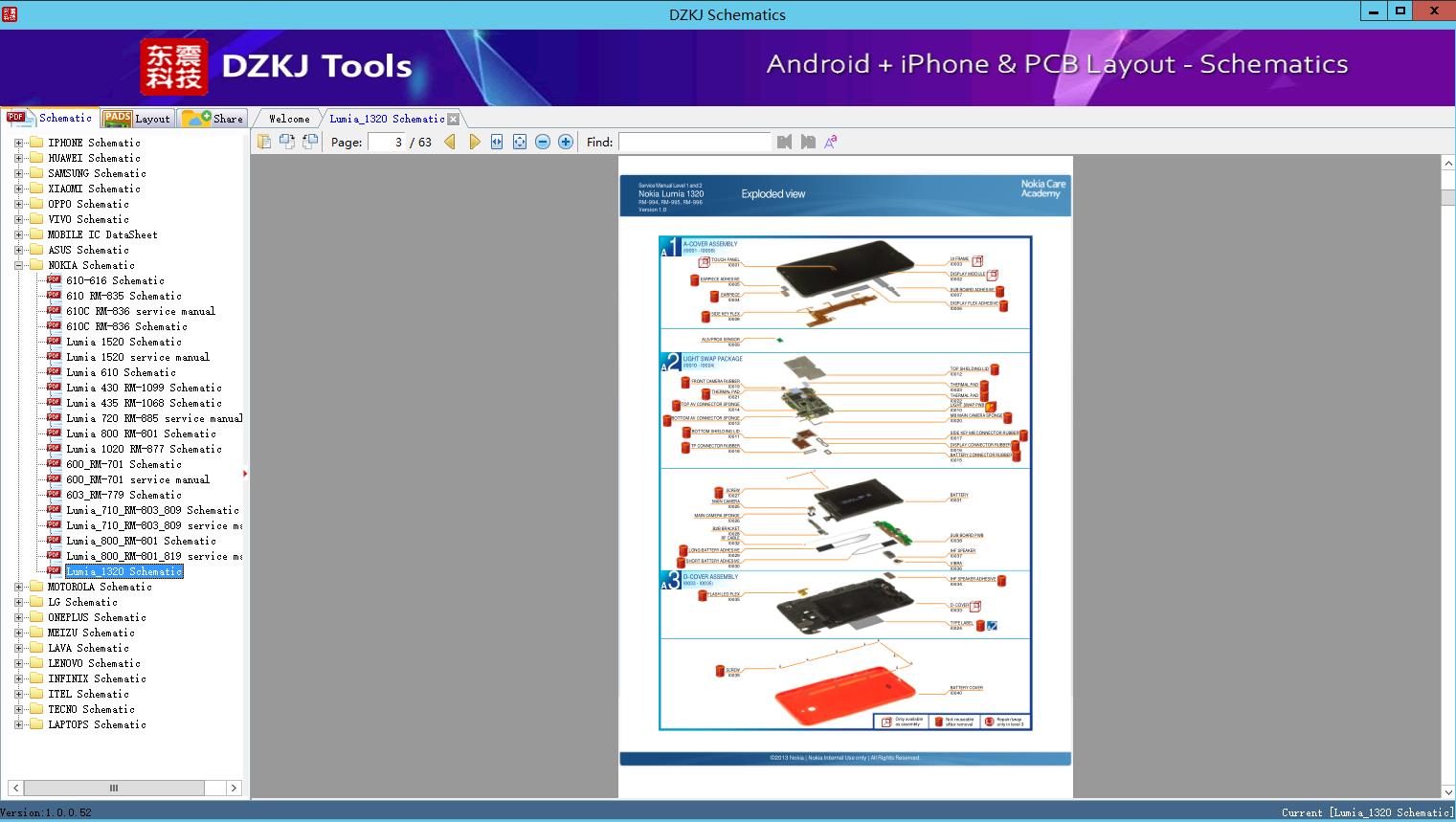The image size is (1456, 822).
Task: Click the sidebar scroll right arrow
Action: click(234, 788)
